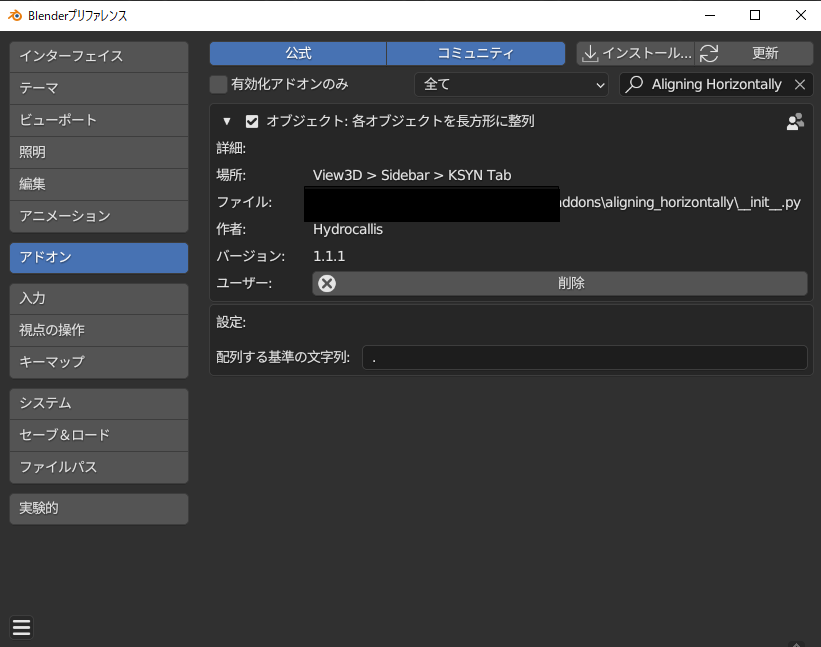Click the Aligning Horizontally search field
This screenshot has width=821, height=647.
click(716, 84)
